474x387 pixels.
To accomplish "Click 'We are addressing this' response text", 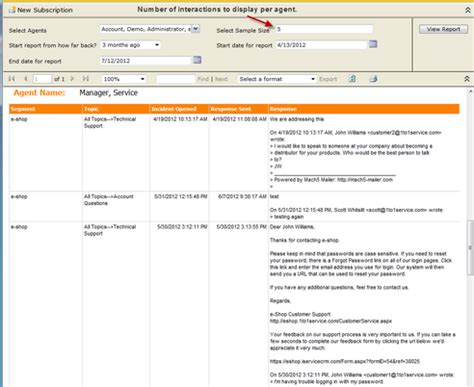I will click(297, 119).
